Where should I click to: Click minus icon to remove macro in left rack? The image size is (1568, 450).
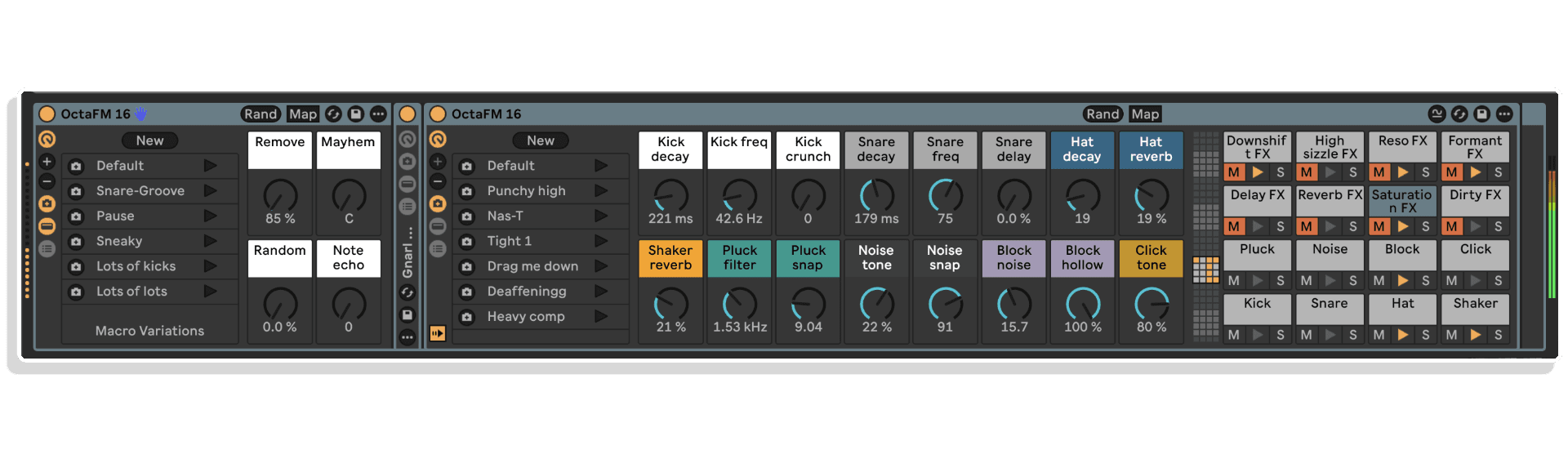point(47,181)
